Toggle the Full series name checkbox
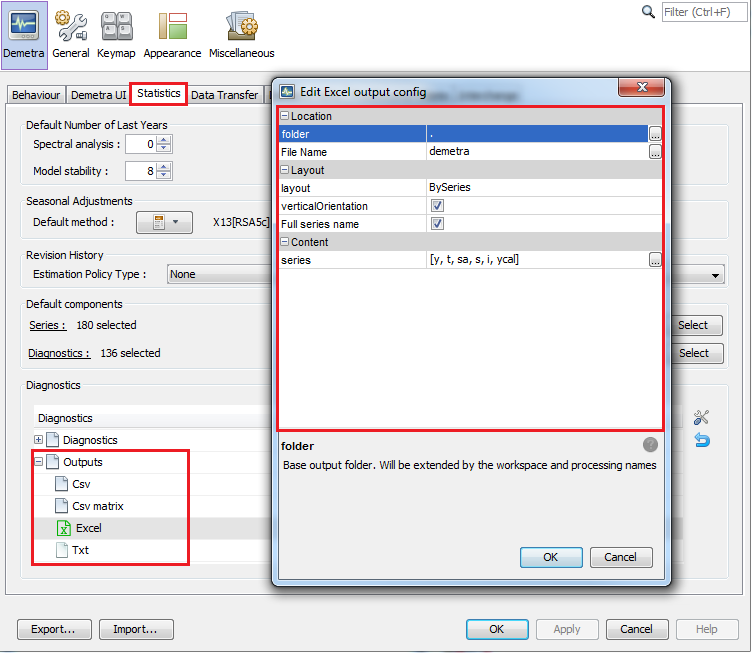 437,224
